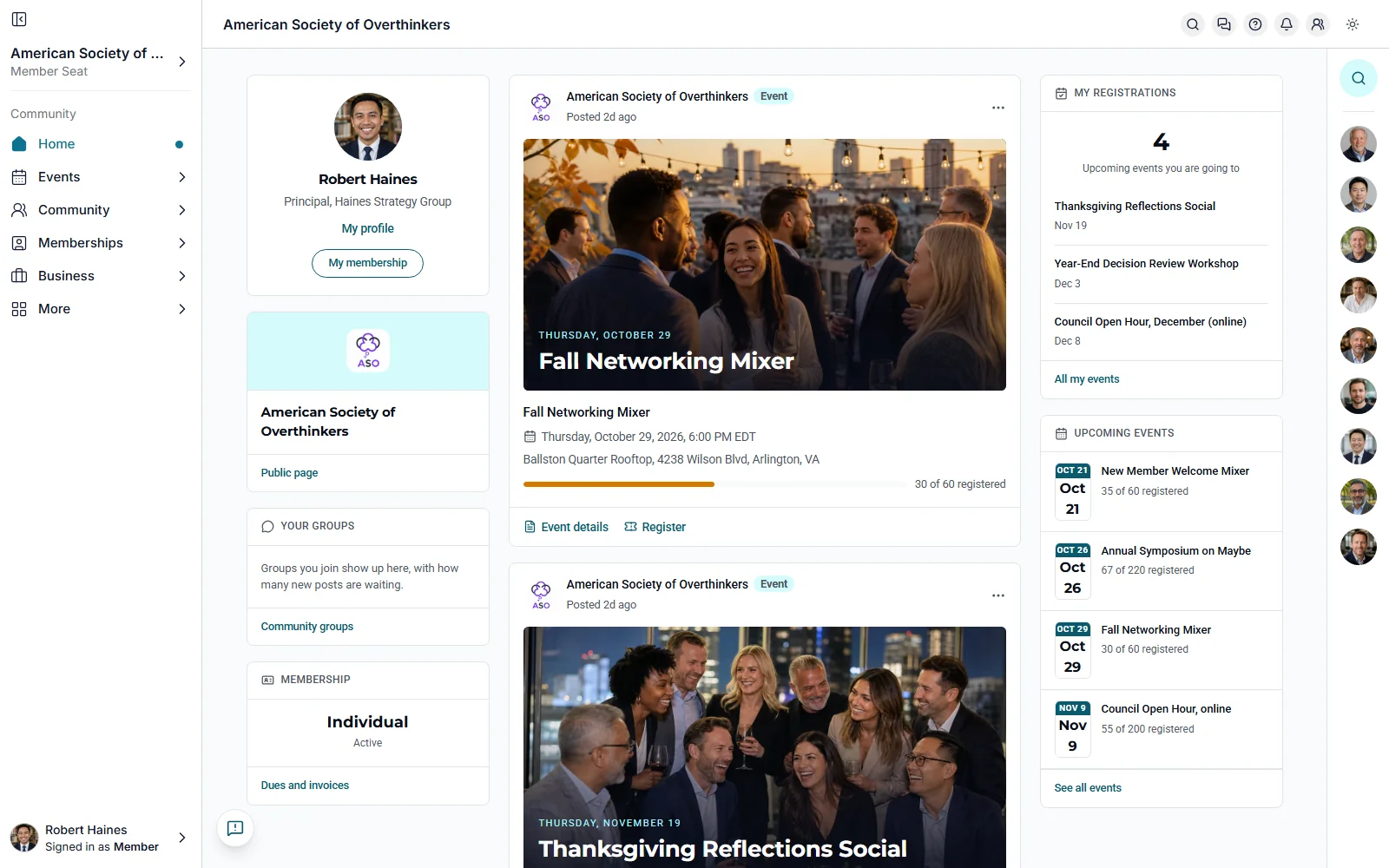Click the Fall Networking Mixer registration progress bar
The width and height of the screenshot is (1389, 868).
pyautogui.click(x=714, y=484)
